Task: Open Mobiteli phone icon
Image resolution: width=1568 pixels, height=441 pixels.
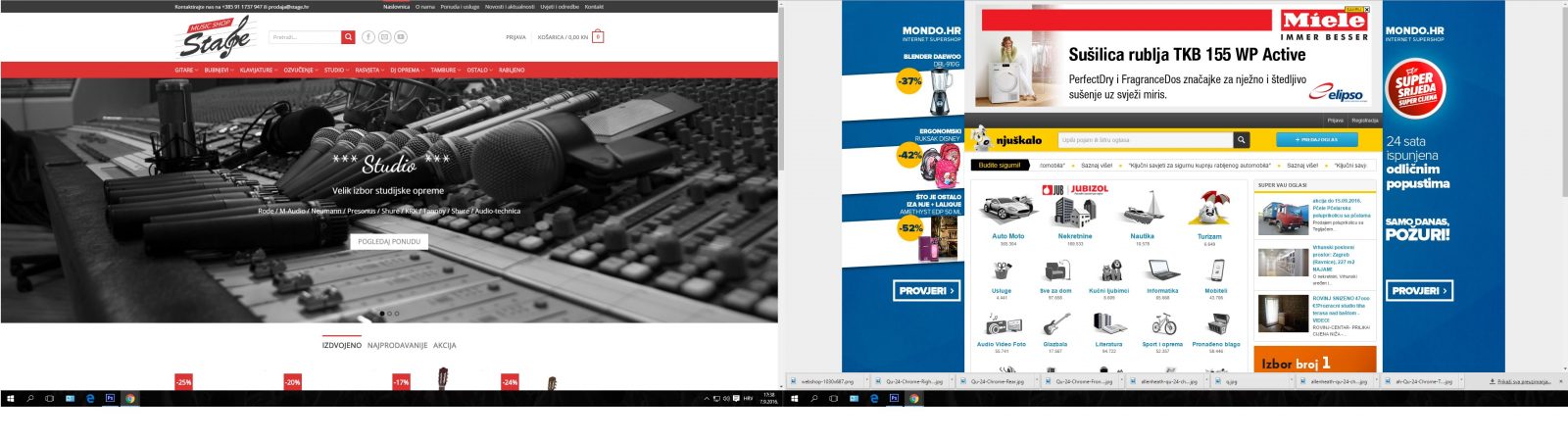Action: click(1216, 270)
